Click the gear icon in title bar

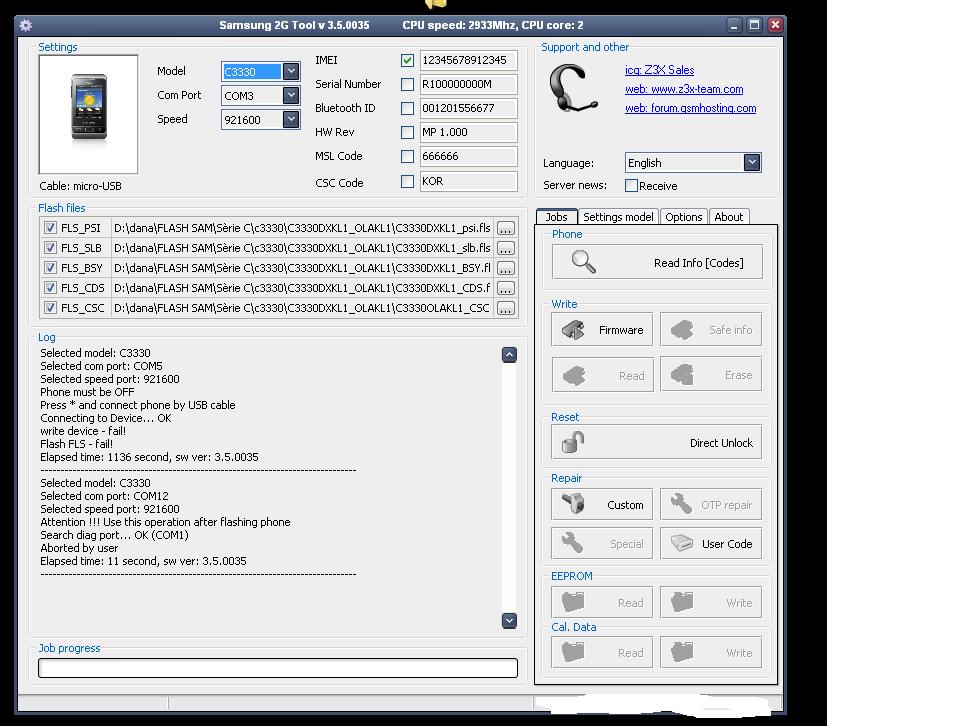click(x=26, y=25)
